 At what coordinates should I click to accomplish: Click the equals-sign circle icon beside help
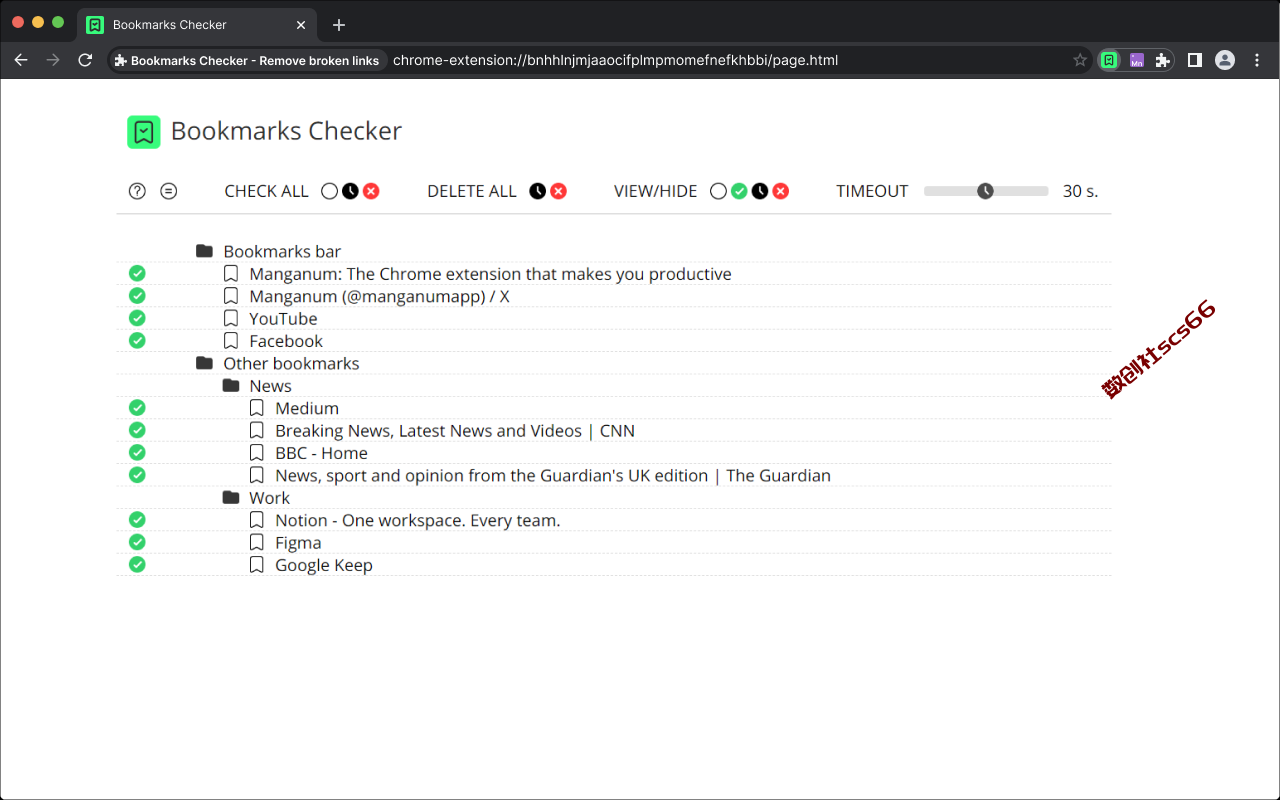click(169, 191)
